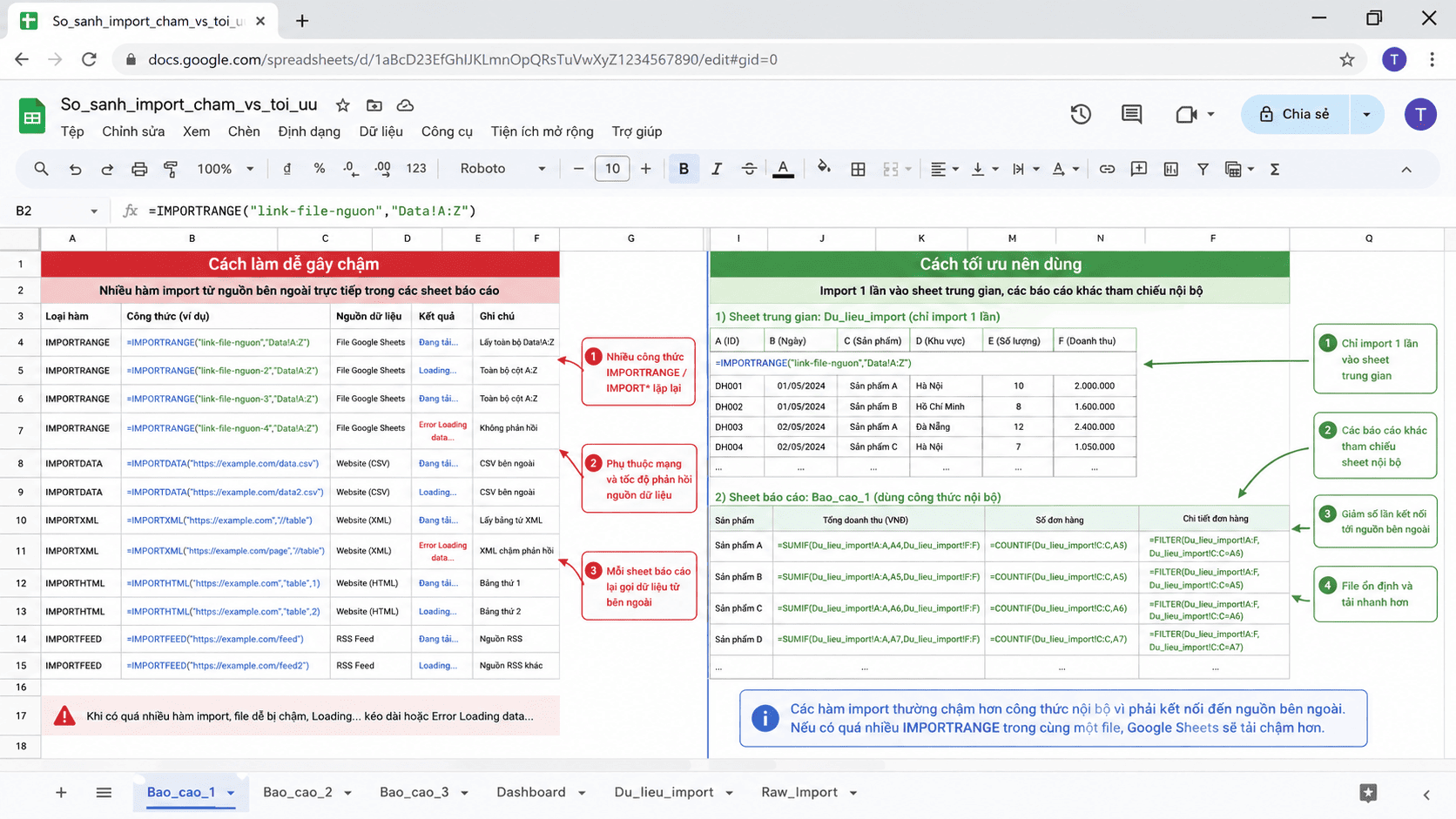Open the Dữ liệu menu
This screenshot has width=1456, height=819.
coord(381,131)
